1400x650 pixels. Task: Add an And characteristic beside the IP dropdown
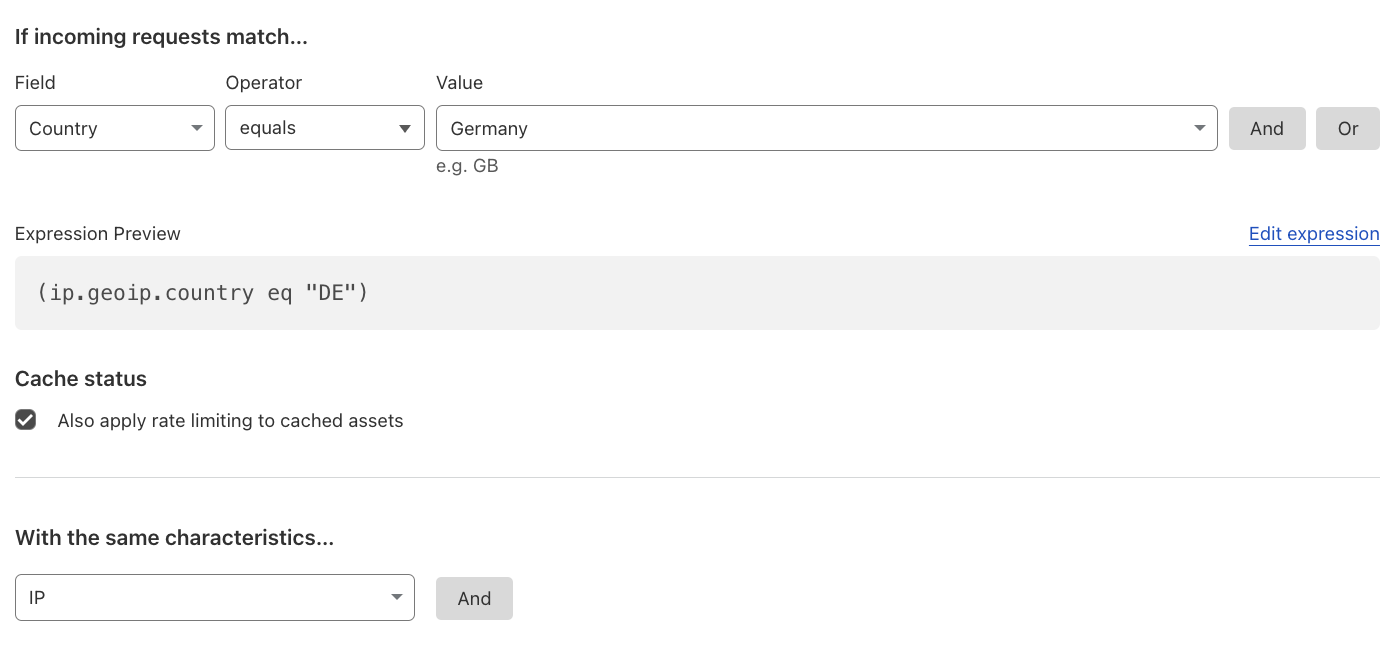(474, 598)
